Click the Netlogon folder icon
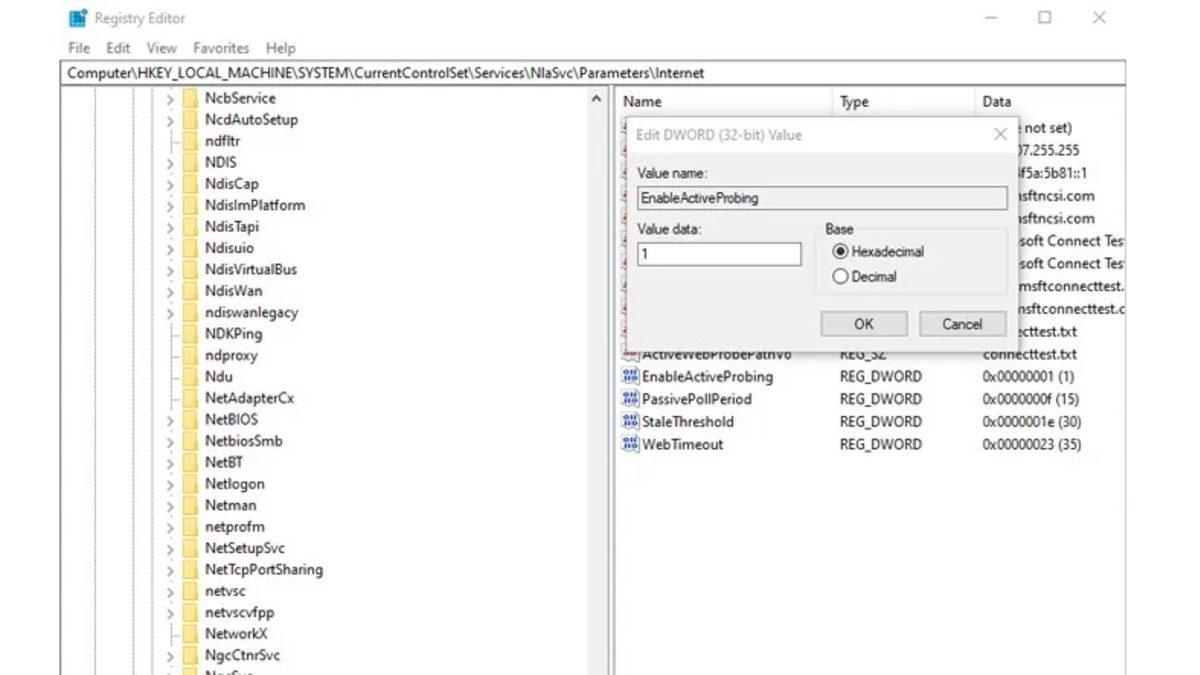Screen dimensions: 1200x675 pos(193,484)
